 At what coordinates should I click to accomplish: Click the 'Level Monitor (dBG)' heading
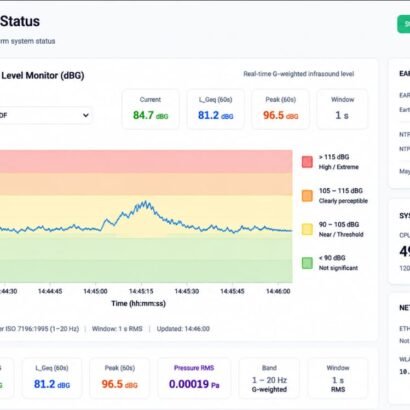coord(42,76)
